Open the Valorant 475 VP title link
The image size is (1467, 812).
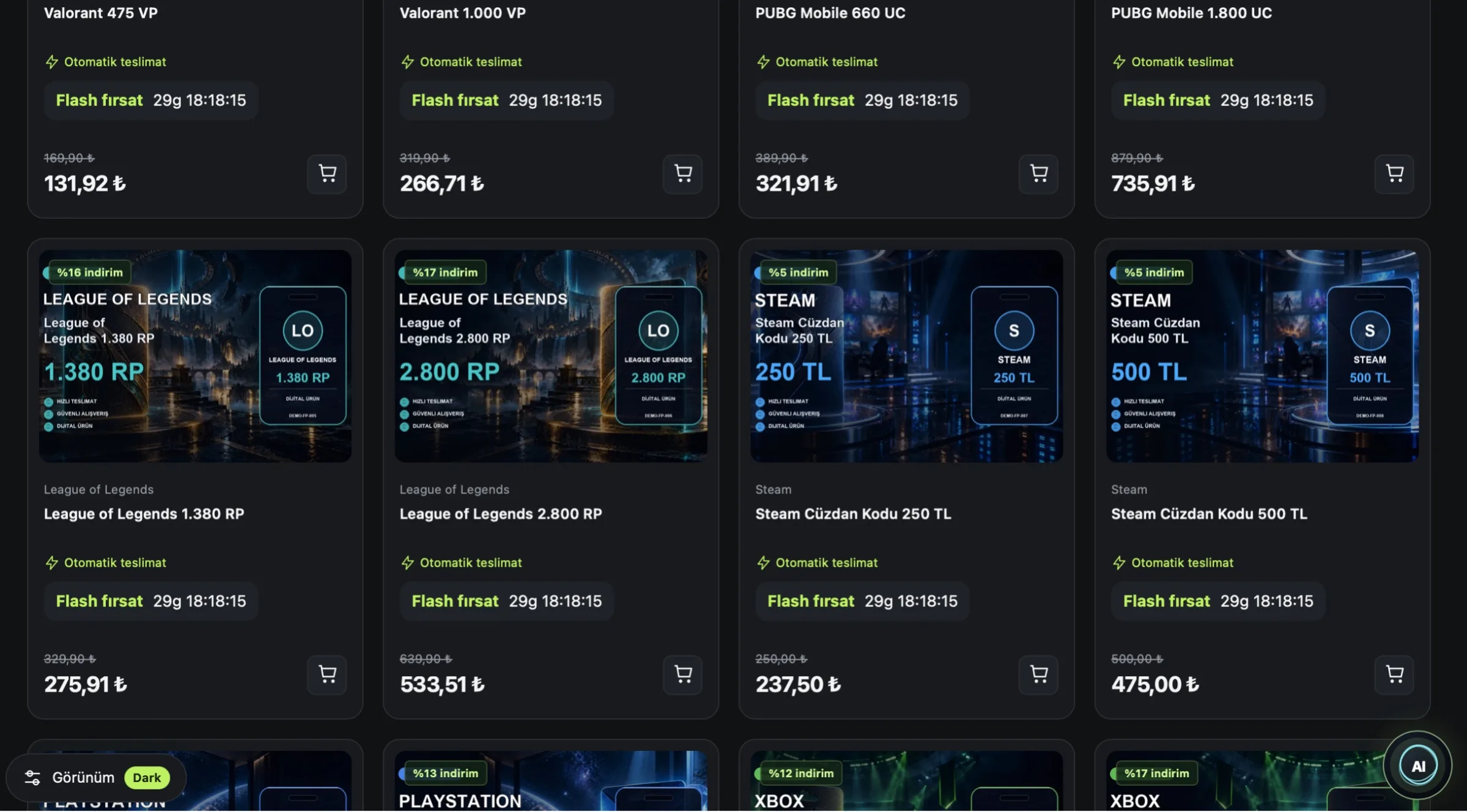point(101,13)
